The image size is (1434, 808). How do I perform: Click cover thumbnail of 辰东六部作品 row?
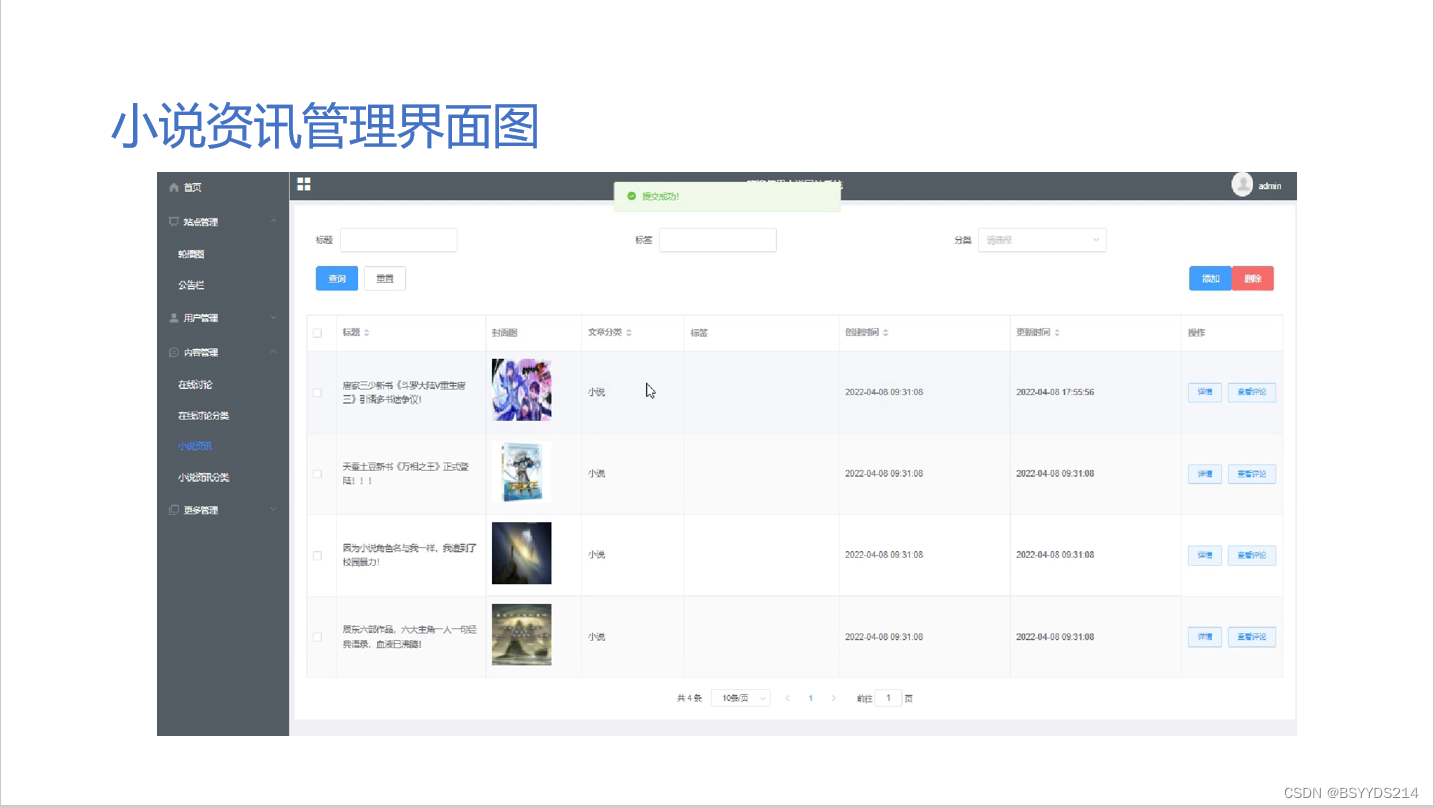[x=522, y=635]
